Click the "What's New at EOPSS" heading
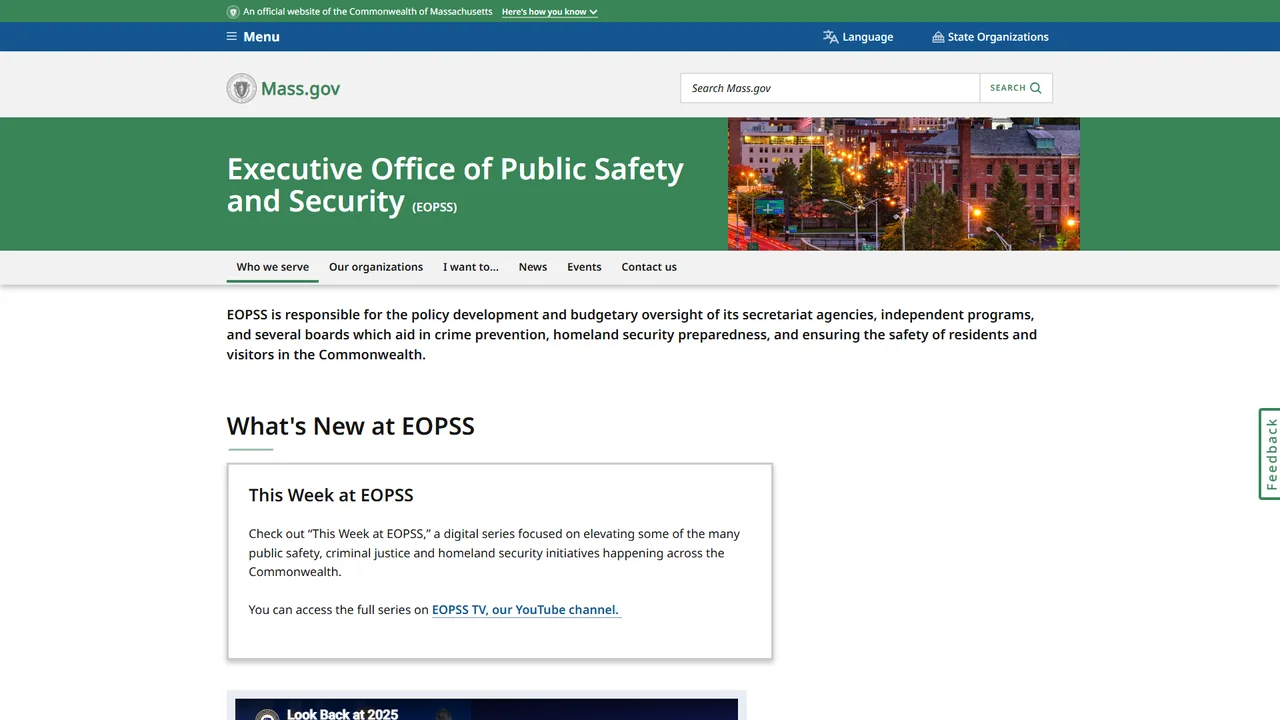 tap(351, 426)
